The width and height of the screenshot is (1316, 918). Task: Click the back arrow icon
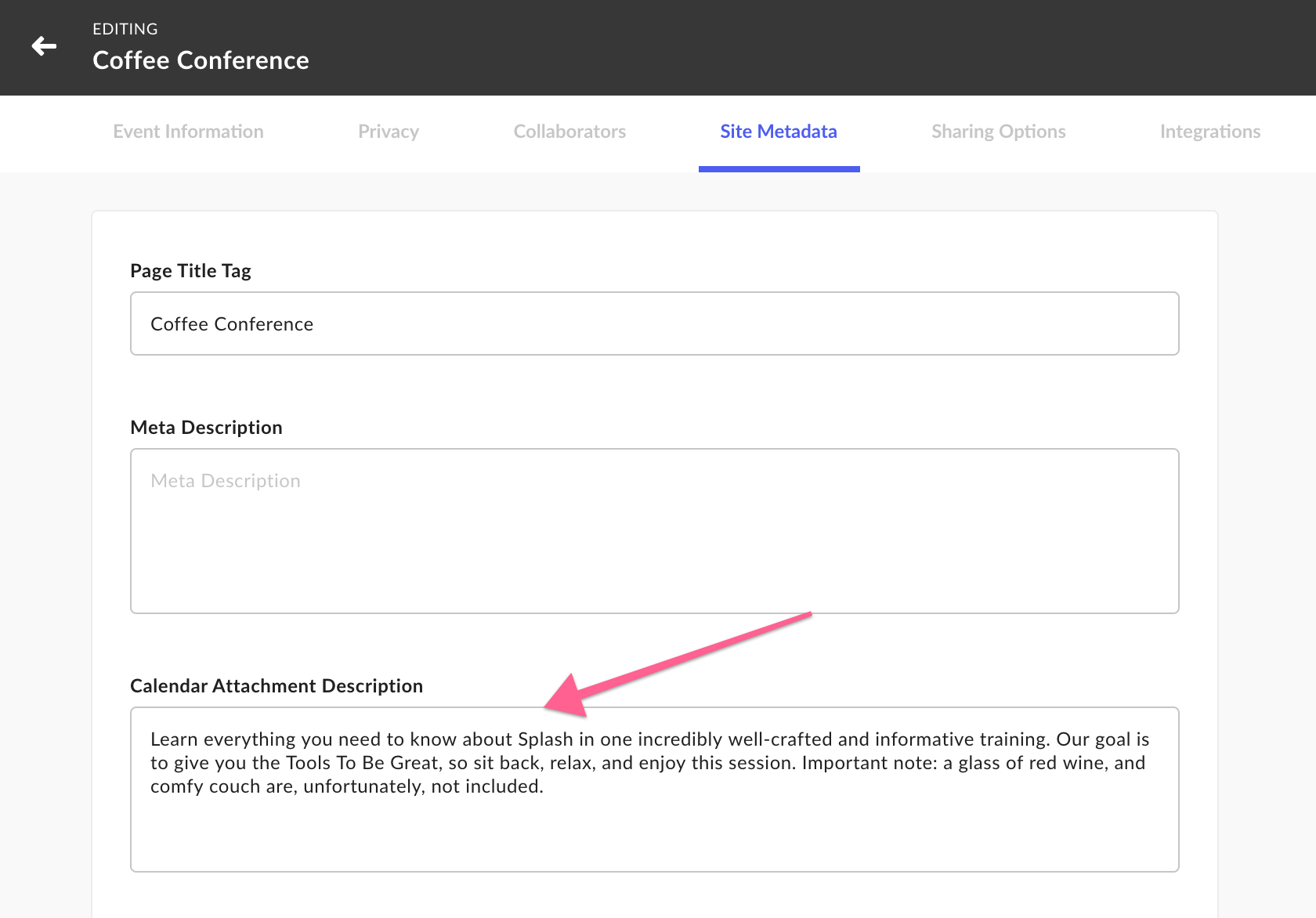pos(44,46)
